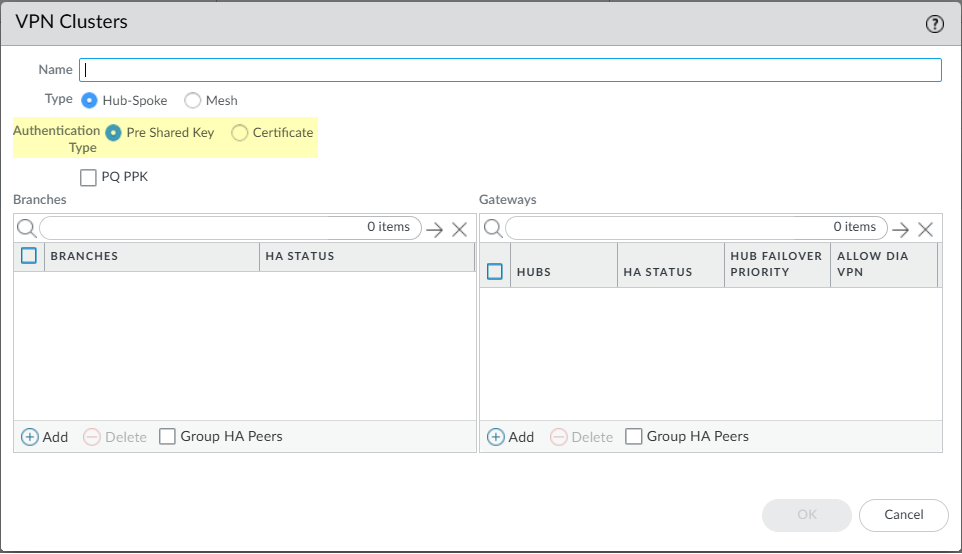Select all branches with header checkbox
Screen dimensions: 962x554
coord(29,256)
